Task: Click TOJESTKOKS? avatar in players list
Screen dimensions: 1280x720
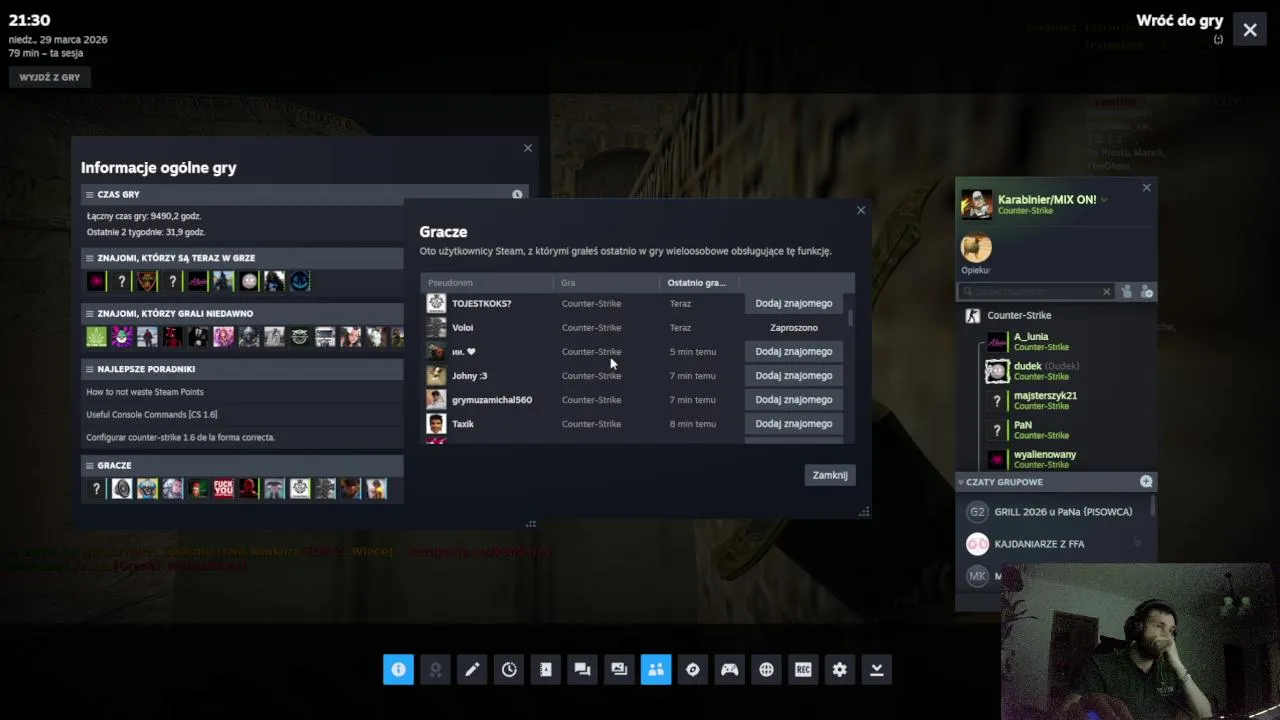Action: (x=436, y=303)
